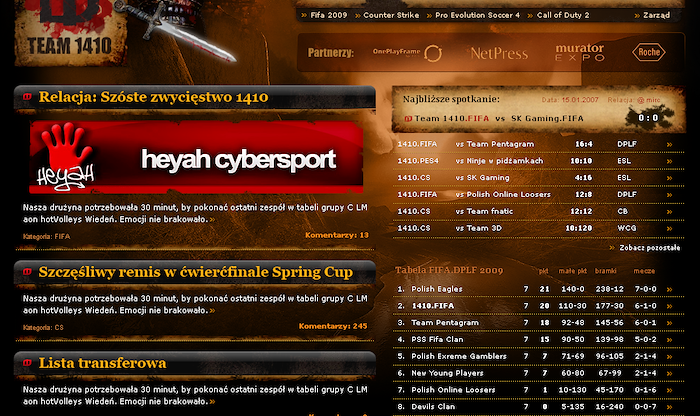Open arrow for Polish Eagles table row

coord(669,289)
